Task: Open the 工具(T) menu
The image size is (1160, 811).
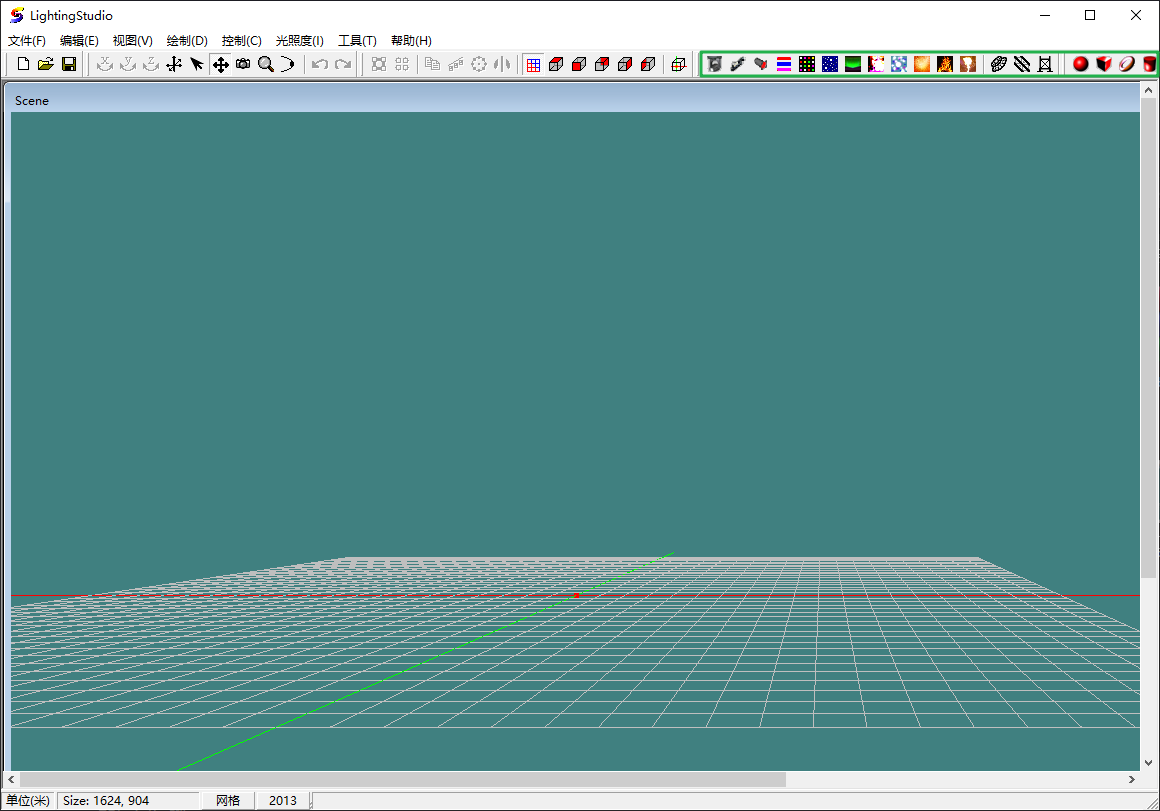Action: coord(357,41)
